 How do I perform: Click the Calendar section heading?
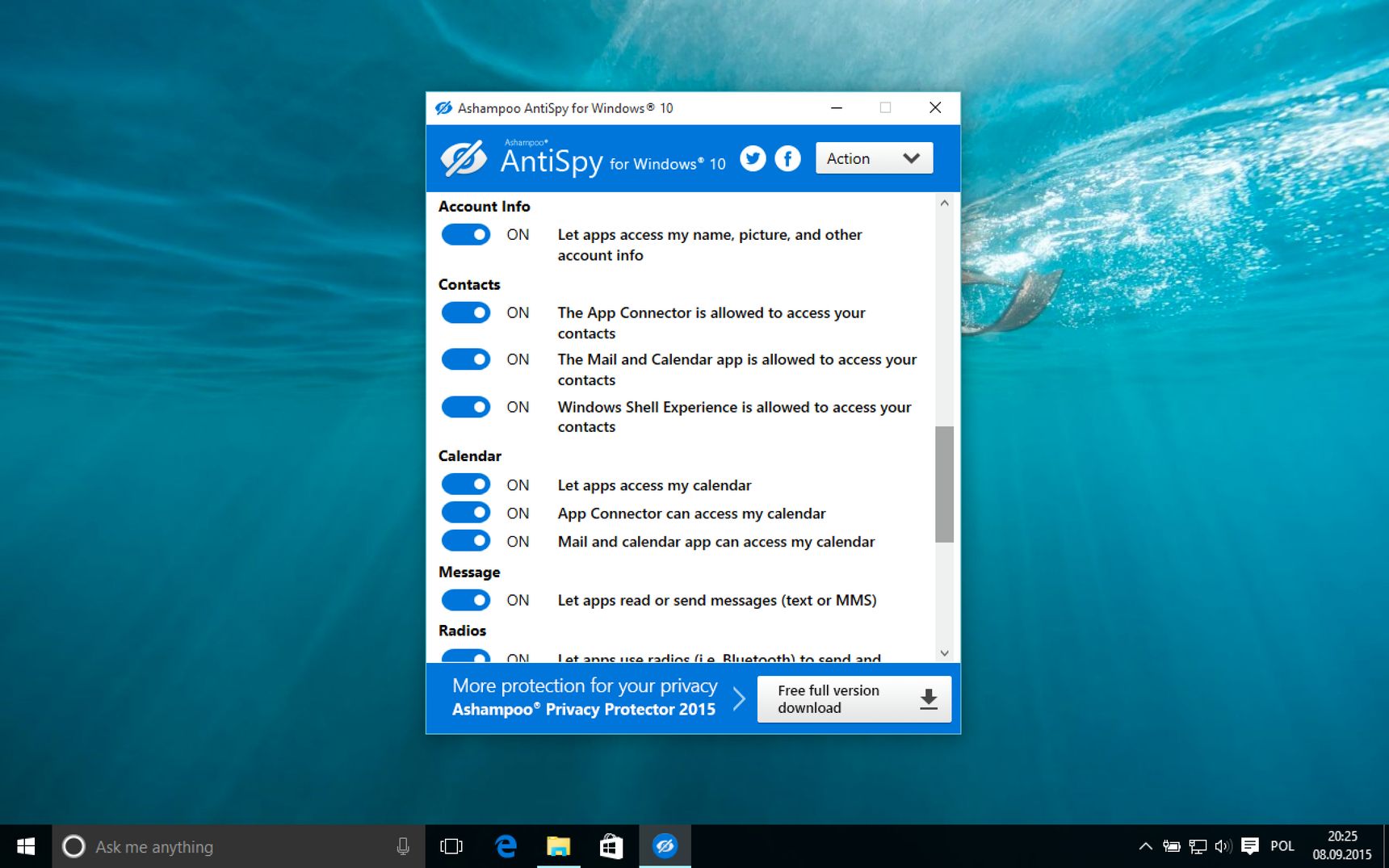click(x=470, y=456)
